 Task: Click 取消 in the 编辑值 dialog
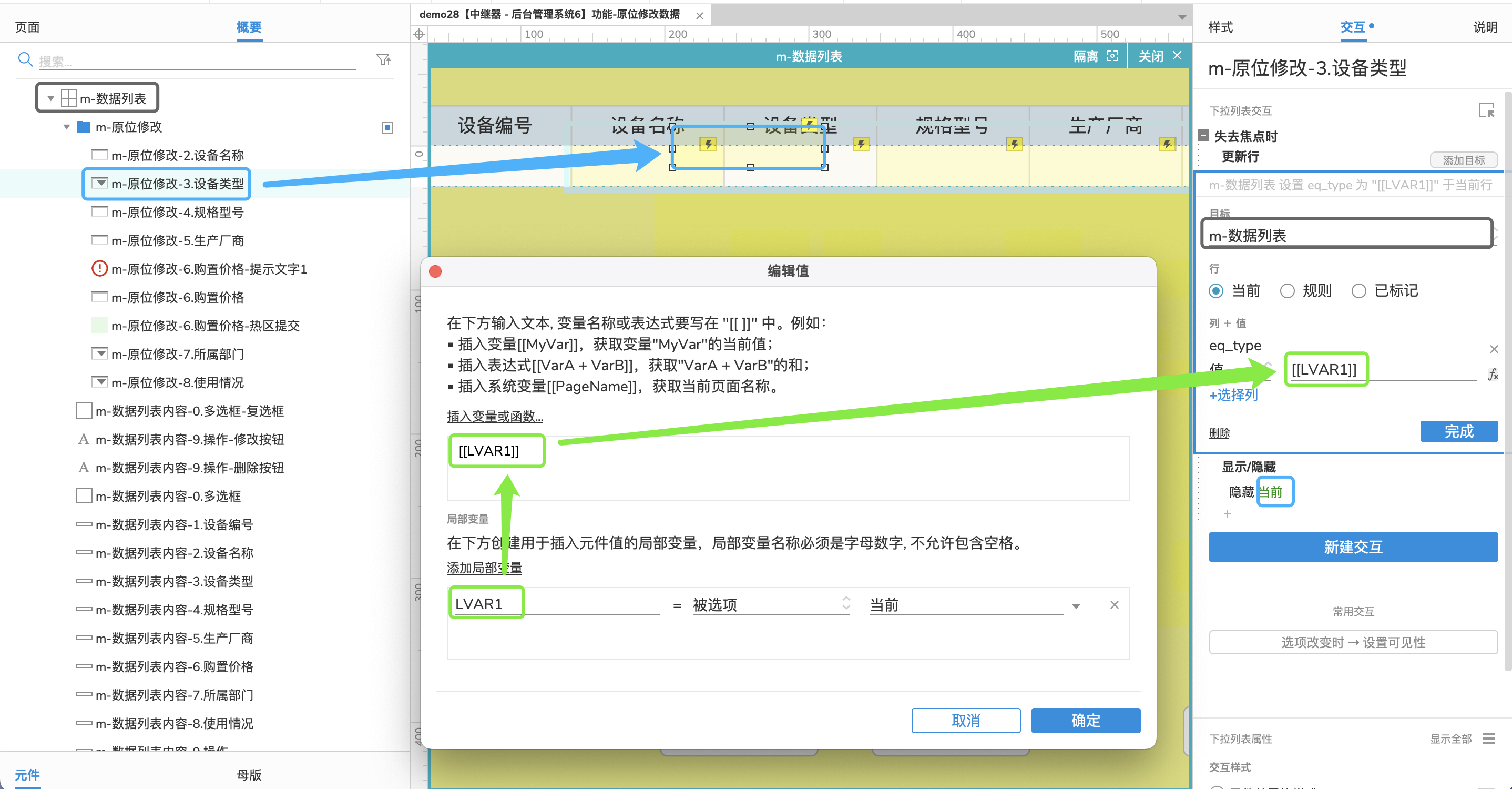tap(966, 720)
